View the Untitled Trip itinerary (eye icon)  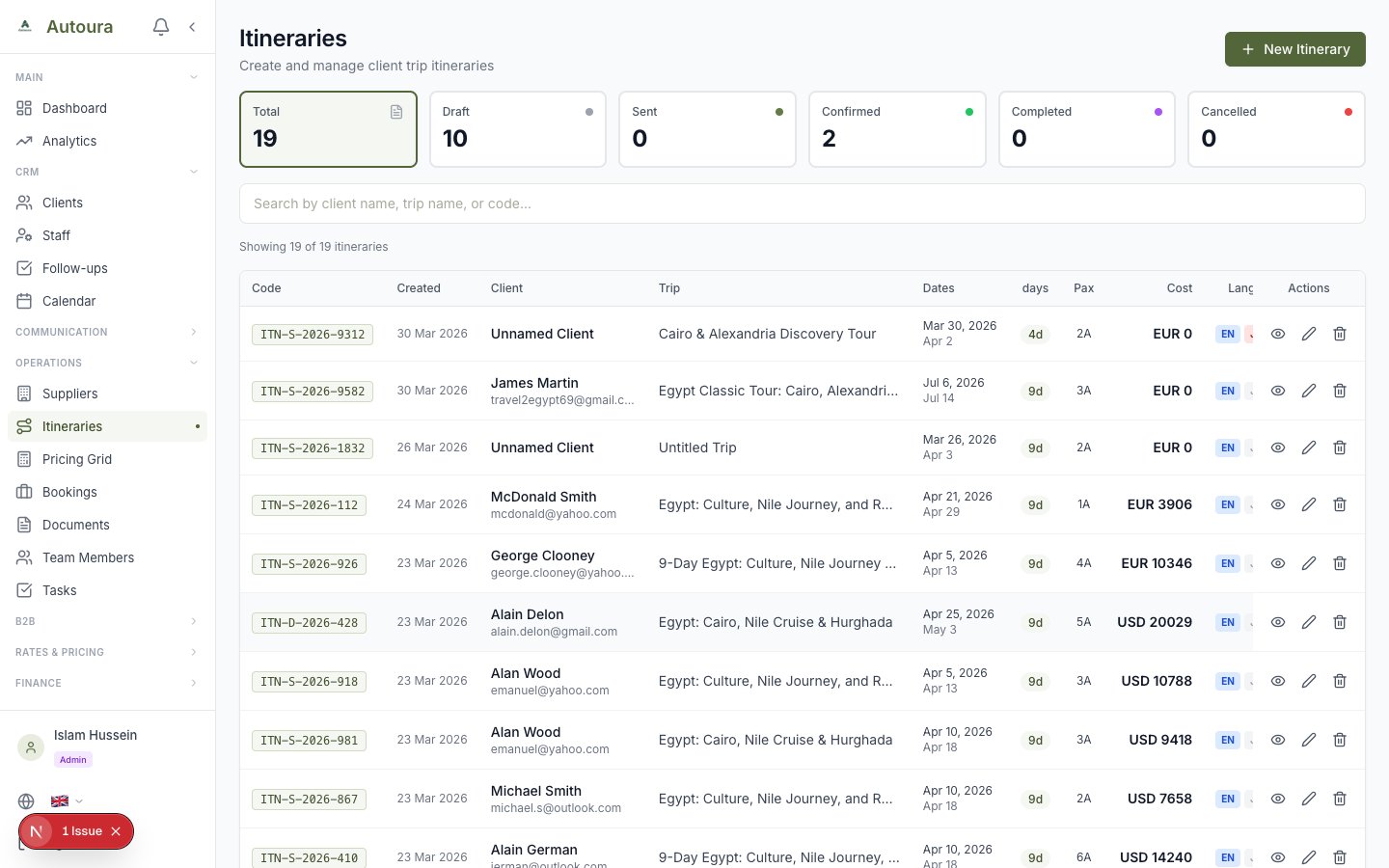pos(1278,448)
